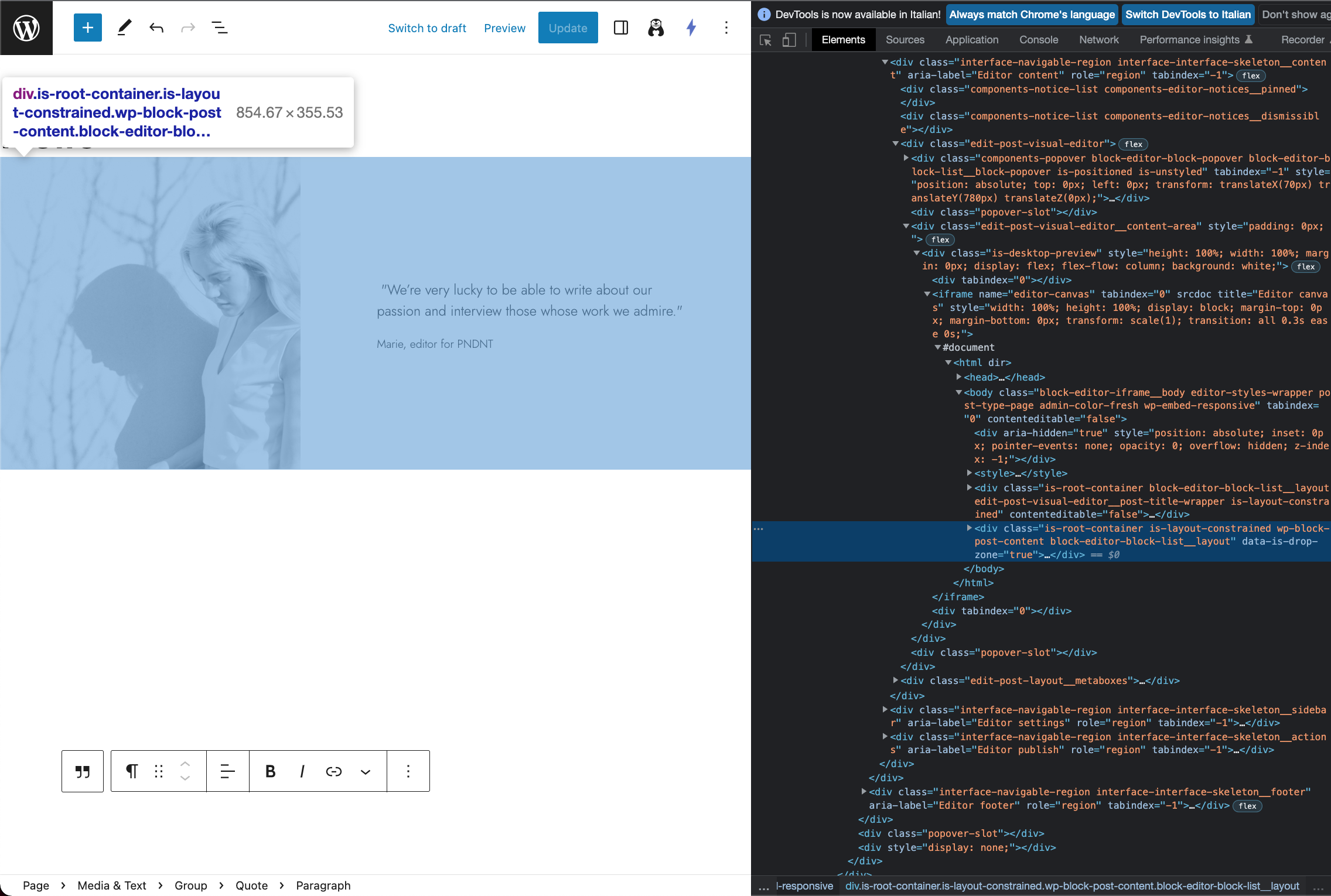This screenshot has width=1331, height=896.
Task: Move the block up
Action: [x=185, y=764]
